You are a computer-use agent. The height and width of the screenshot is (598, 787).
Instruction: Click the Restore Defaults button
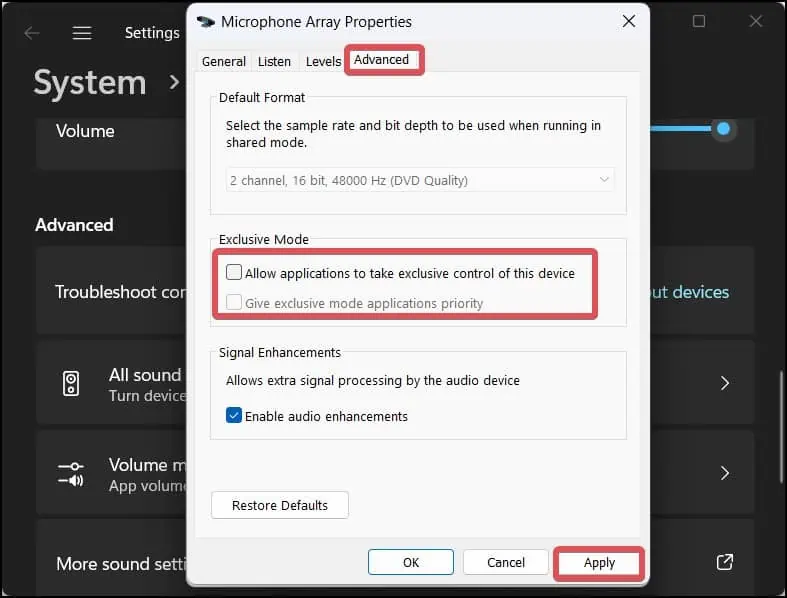coord(280,505)
